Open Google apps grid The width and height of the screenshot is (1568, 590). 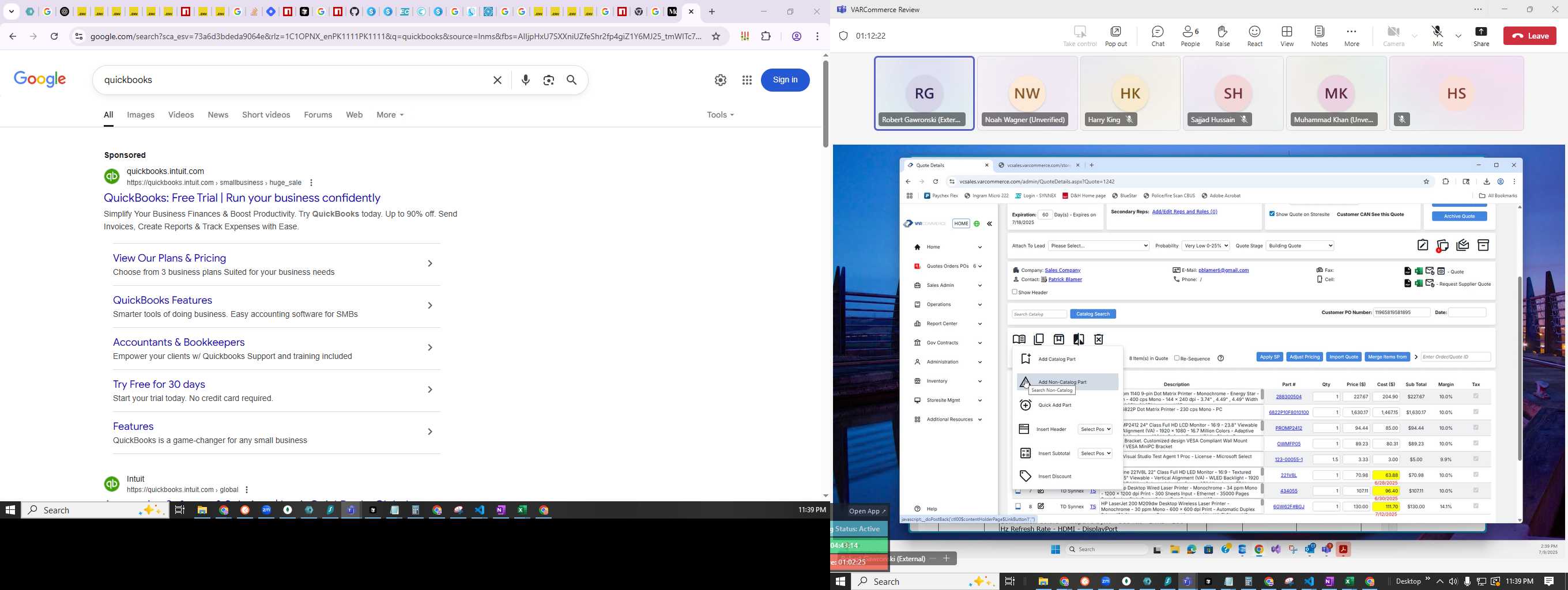coord(747,80)
